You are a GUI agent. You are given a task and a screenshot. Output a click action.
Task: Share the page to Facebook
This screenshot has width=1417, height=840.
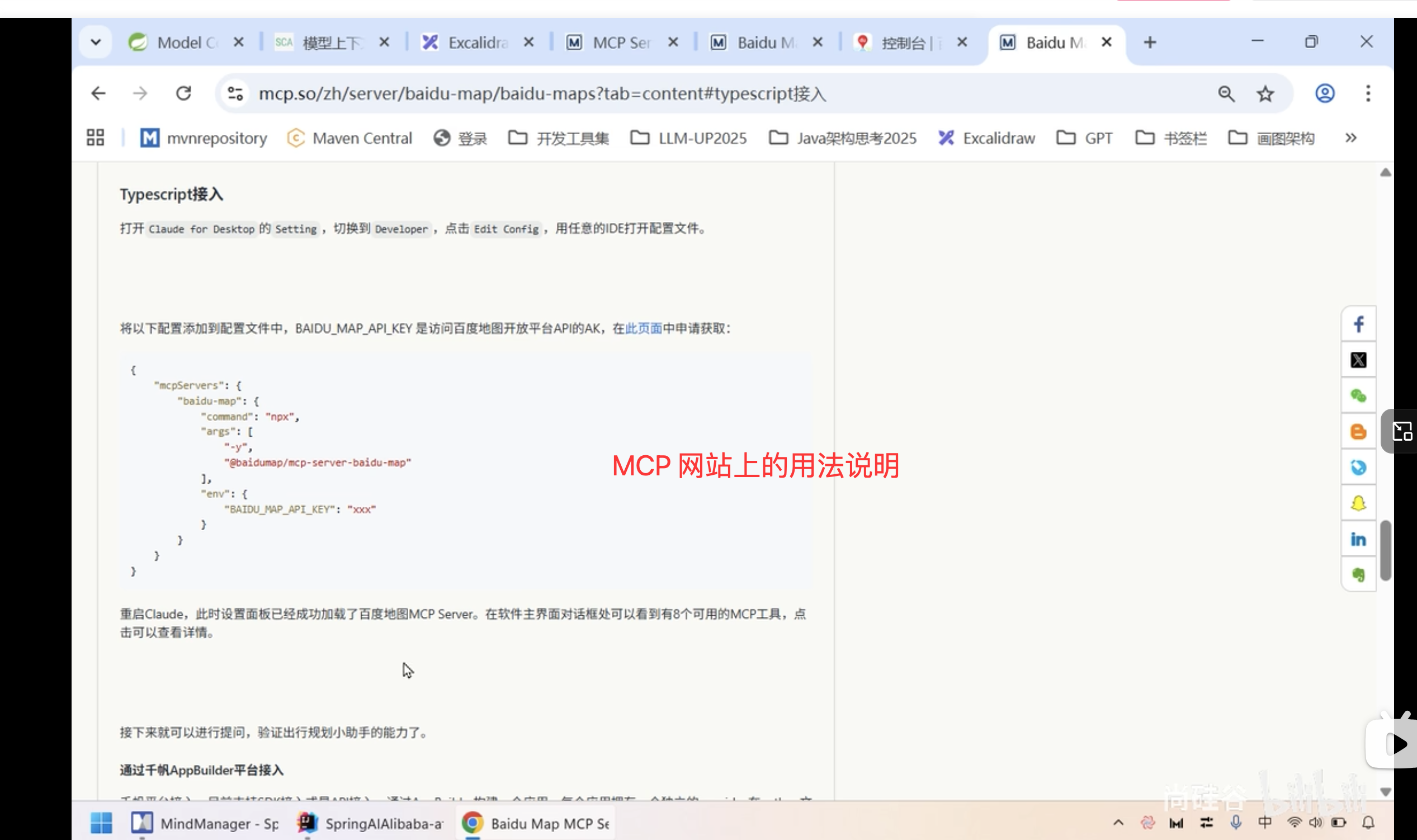pyautogui.click(x=1359, y=324)
